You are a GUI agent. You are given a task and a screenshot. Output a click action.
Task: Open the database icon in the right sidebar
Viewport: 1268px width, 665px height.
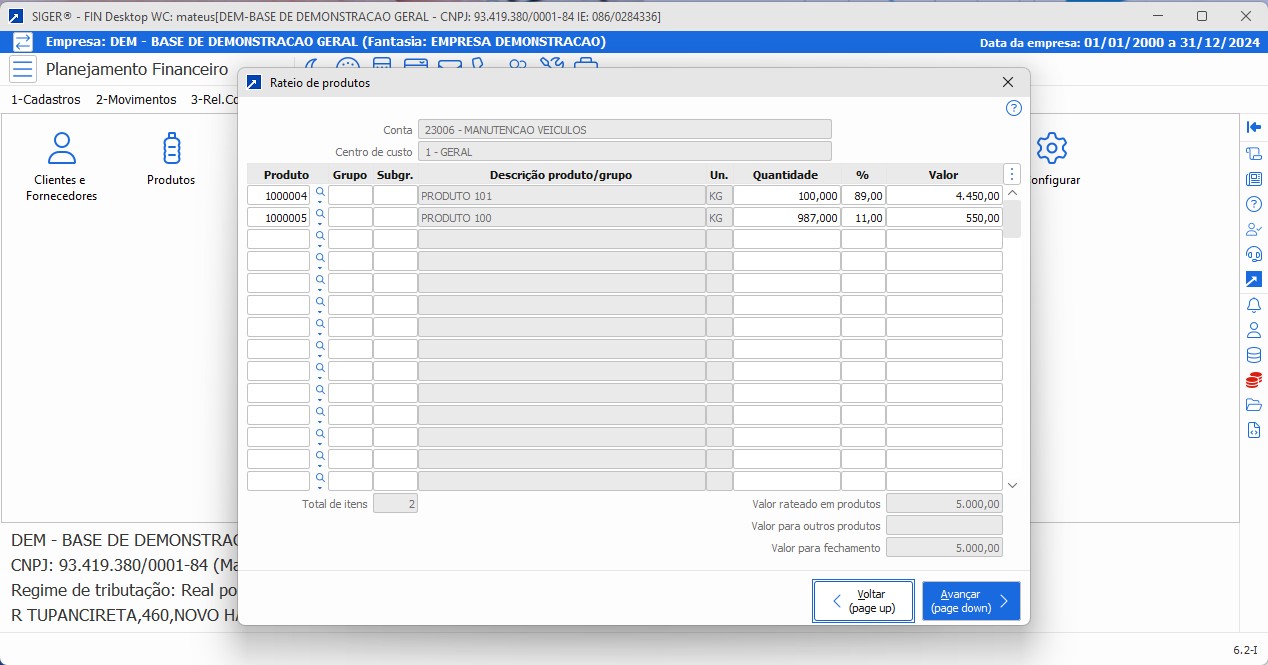1253,354
